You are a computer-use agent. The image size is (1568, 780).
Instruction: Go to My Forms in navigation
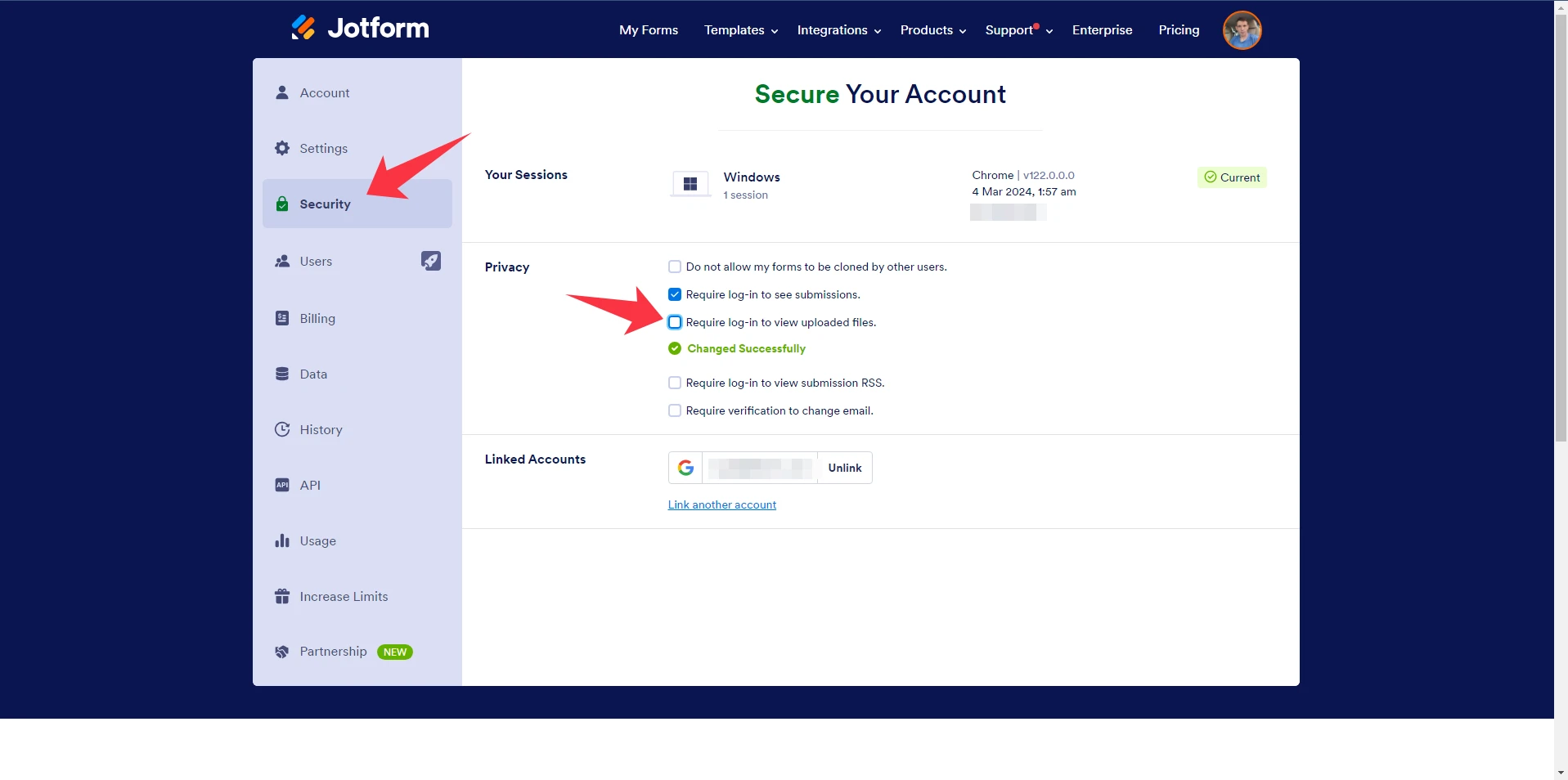point(648,30)
